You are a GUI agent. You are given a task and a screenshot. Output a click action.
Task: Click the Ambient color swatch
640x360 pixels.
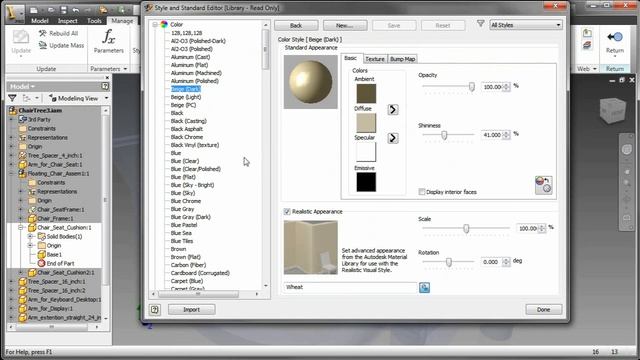(366, 93)
